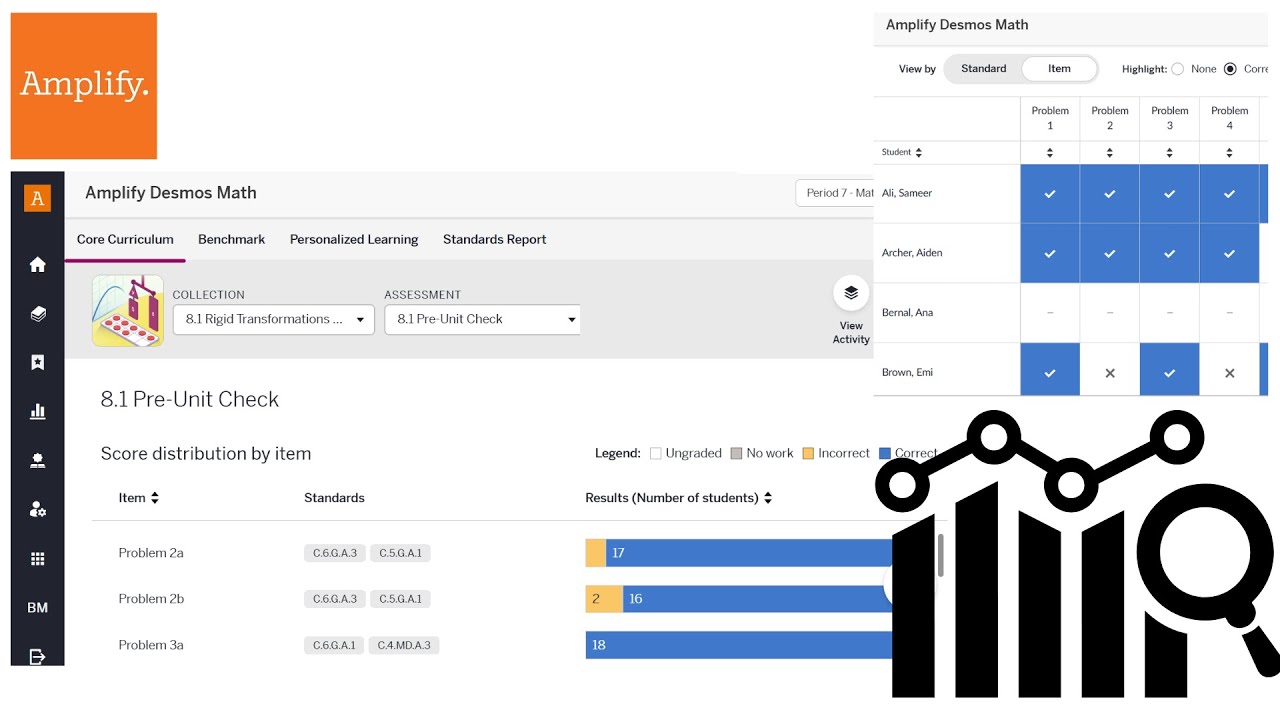Click the 8.1 Pre-Unit Check heading
Image resolution: width=1280 pixels, height=720 pixels.
(190, 399)
